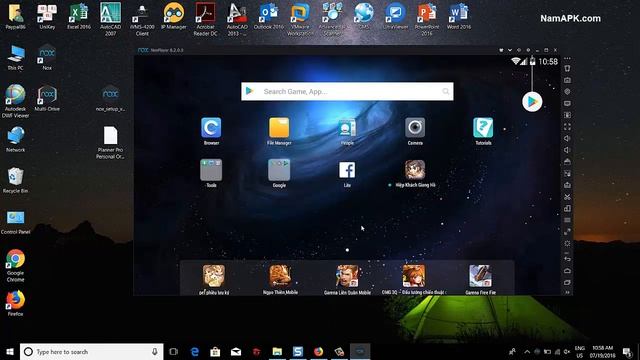Screen dimensions: 640x360
Task: Open Excel 2016 desktop shortcut
Action: [x=79, y=16]
